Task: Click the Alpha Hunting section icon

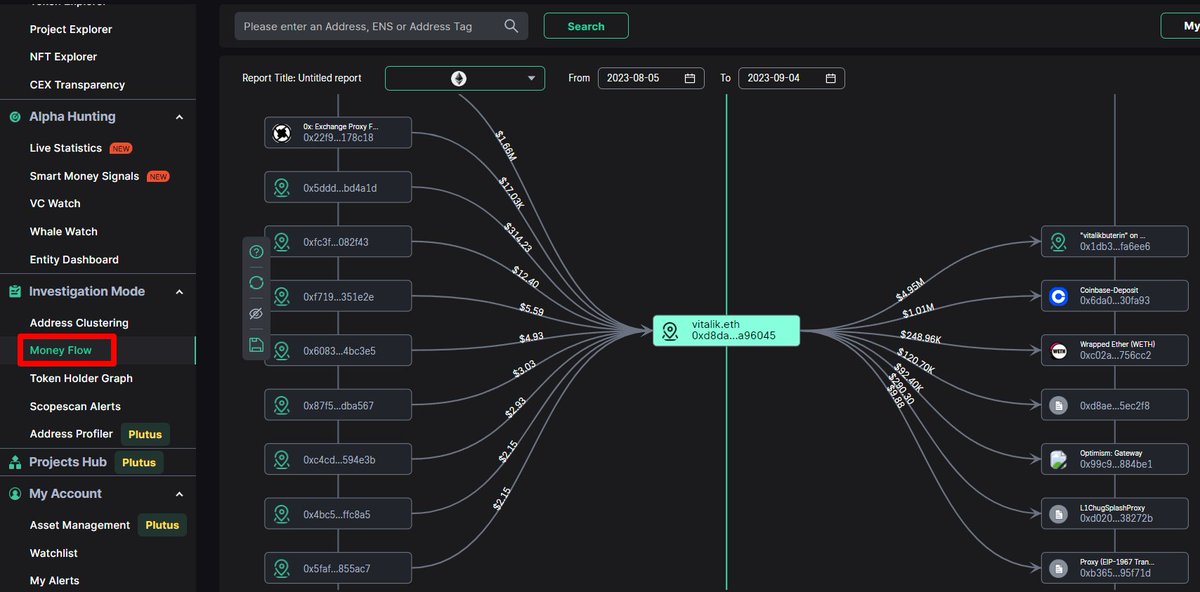Action: coord(15,117)
